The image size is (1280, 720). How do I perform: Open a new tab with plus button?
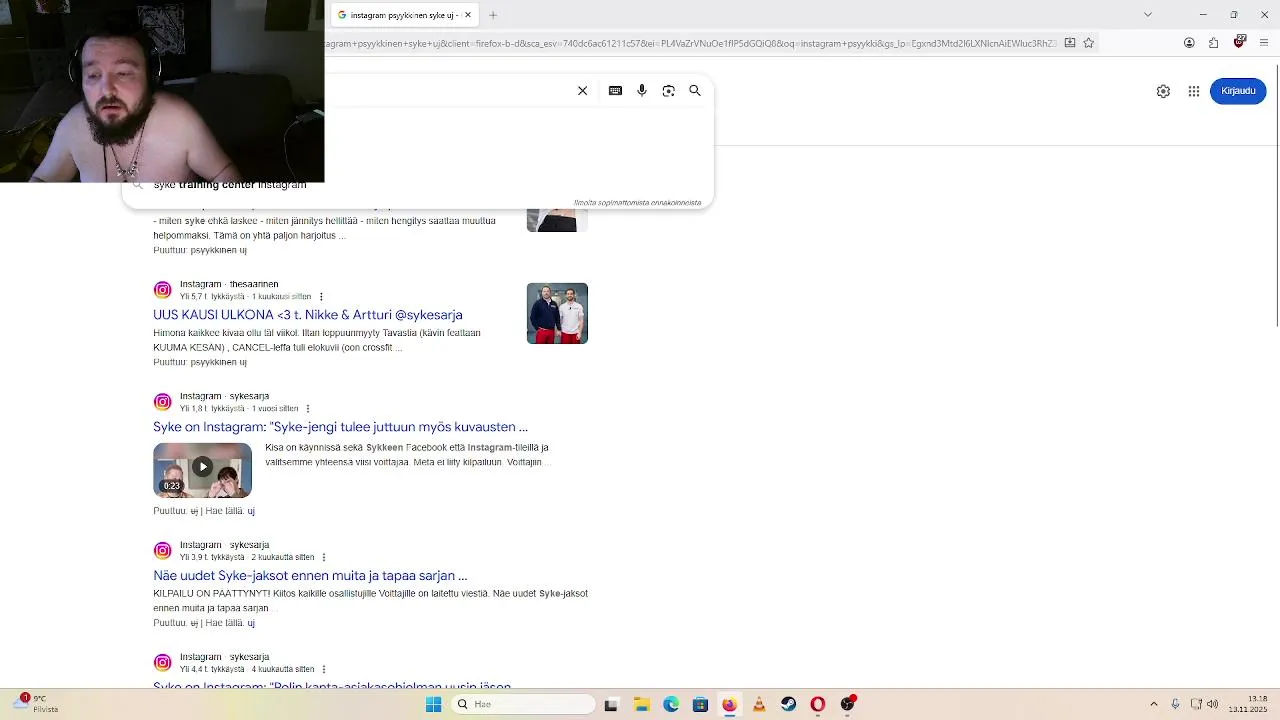493,15
